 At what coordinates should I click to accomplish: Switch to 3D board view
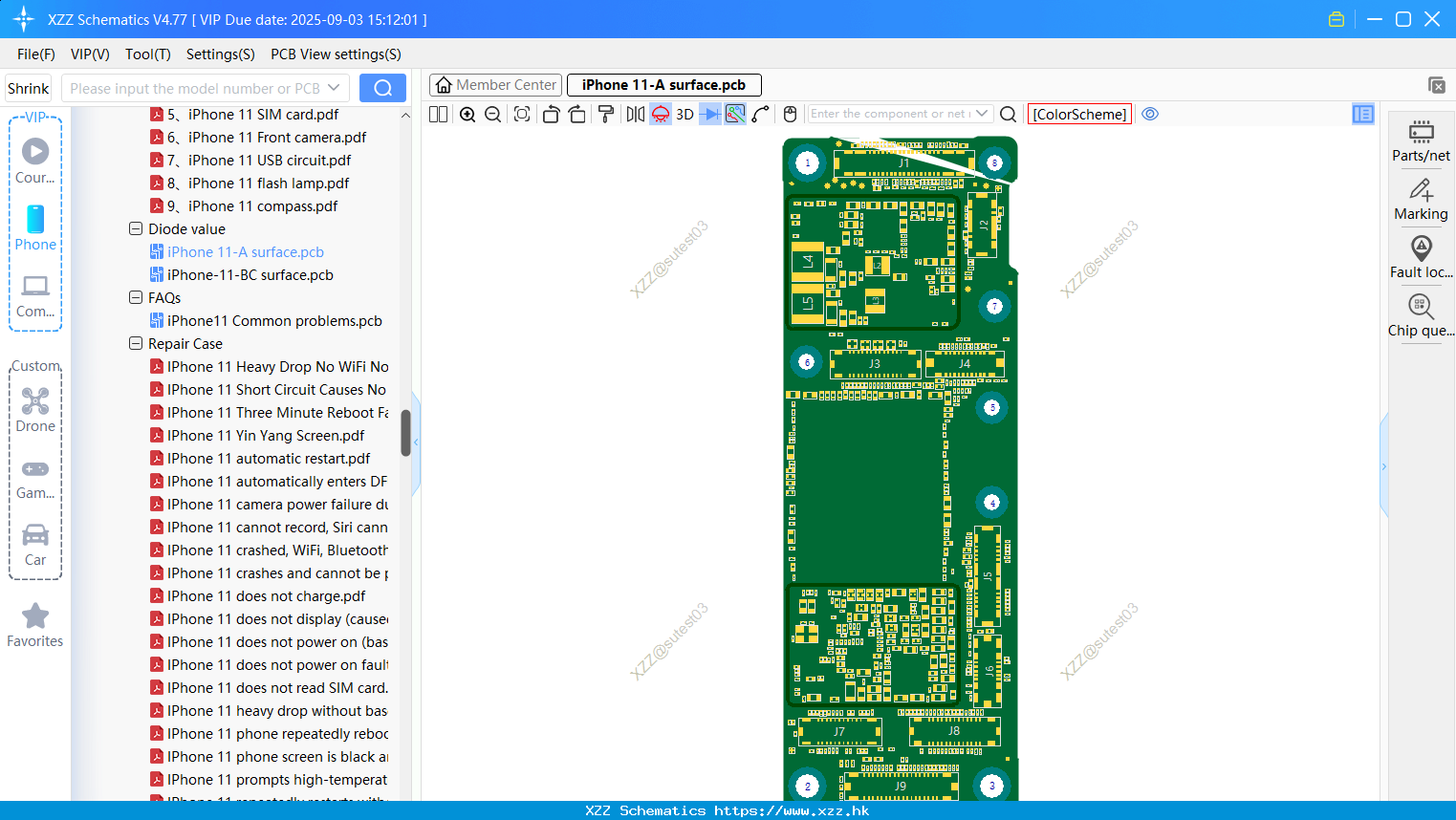tap(685, 114)
